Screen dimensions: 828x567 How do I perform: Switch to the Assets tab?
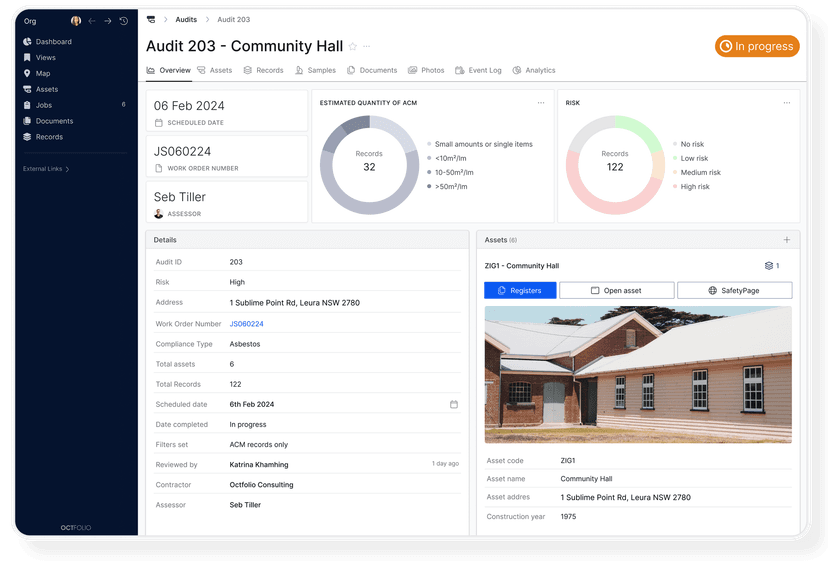(214, 70)
